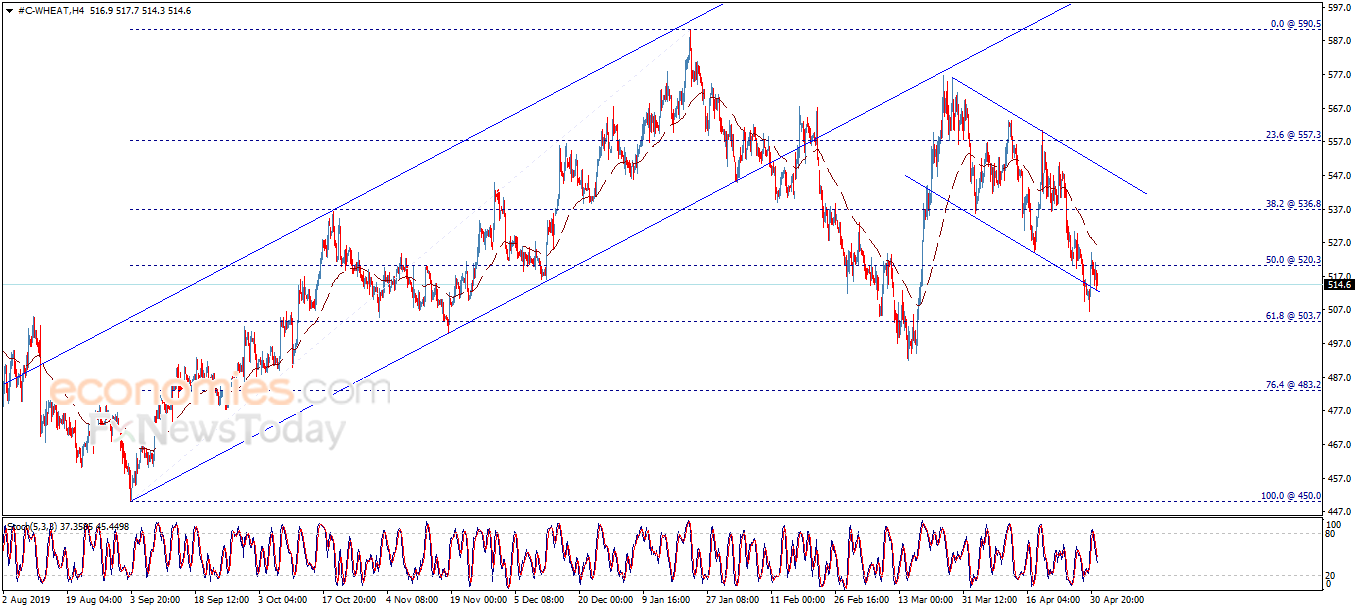Click the 11 Feb 00:00 date label

[x=795, y=601]
